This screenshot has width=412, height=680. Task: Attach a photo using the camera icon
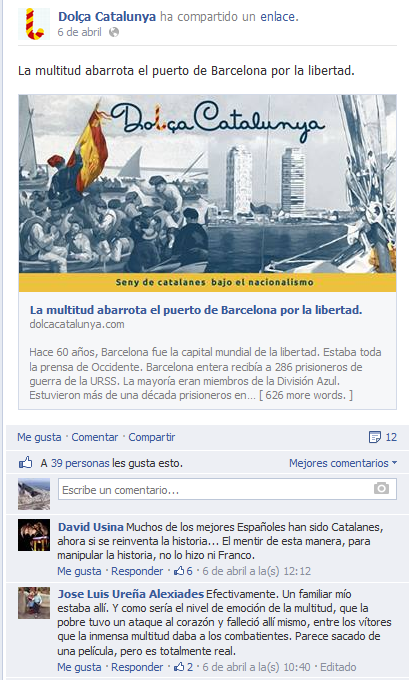(x=381, y=489)
